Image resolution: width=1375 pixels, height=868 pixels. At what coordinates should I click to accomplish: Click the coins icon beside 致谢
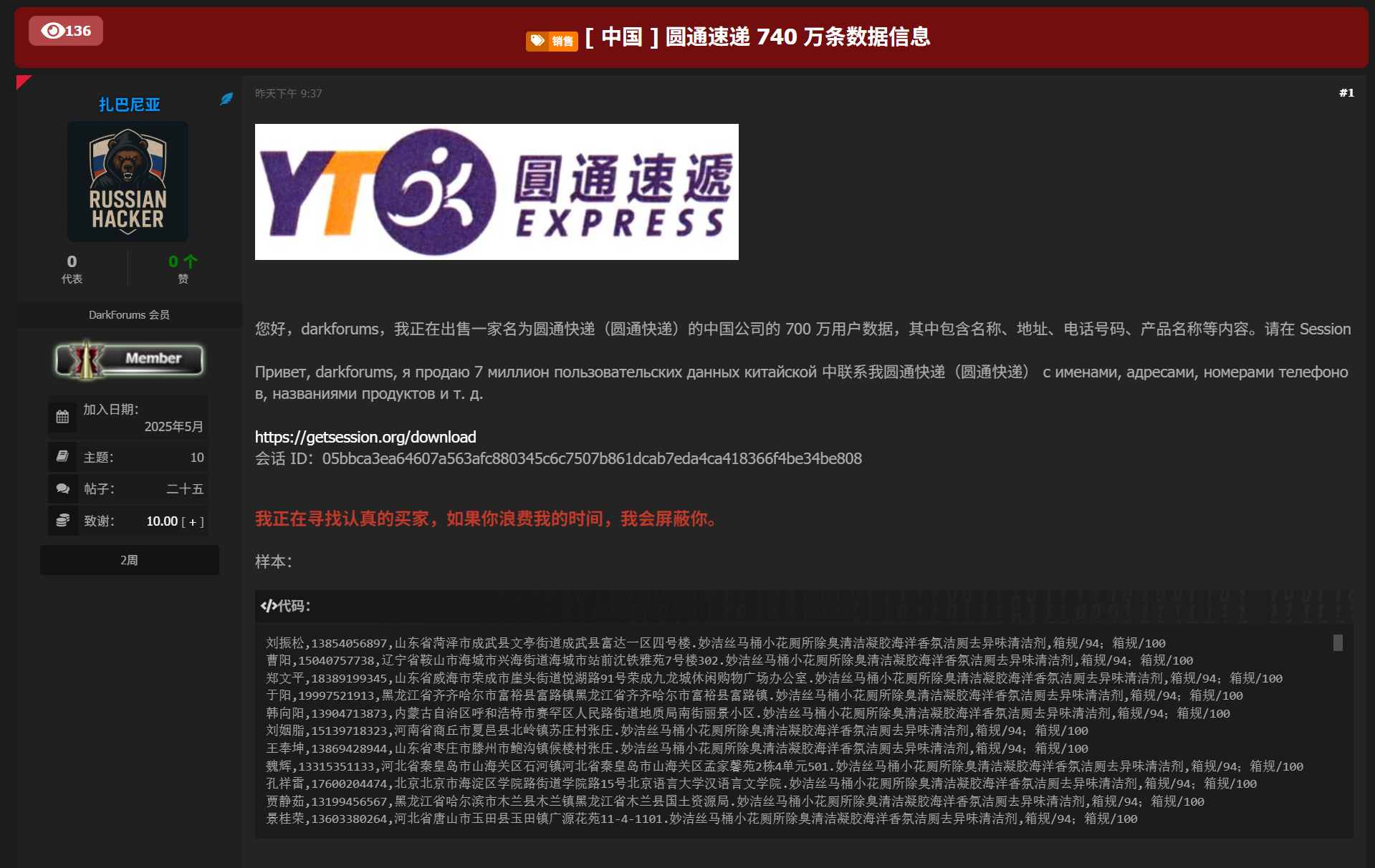click(x=62, y=521)
